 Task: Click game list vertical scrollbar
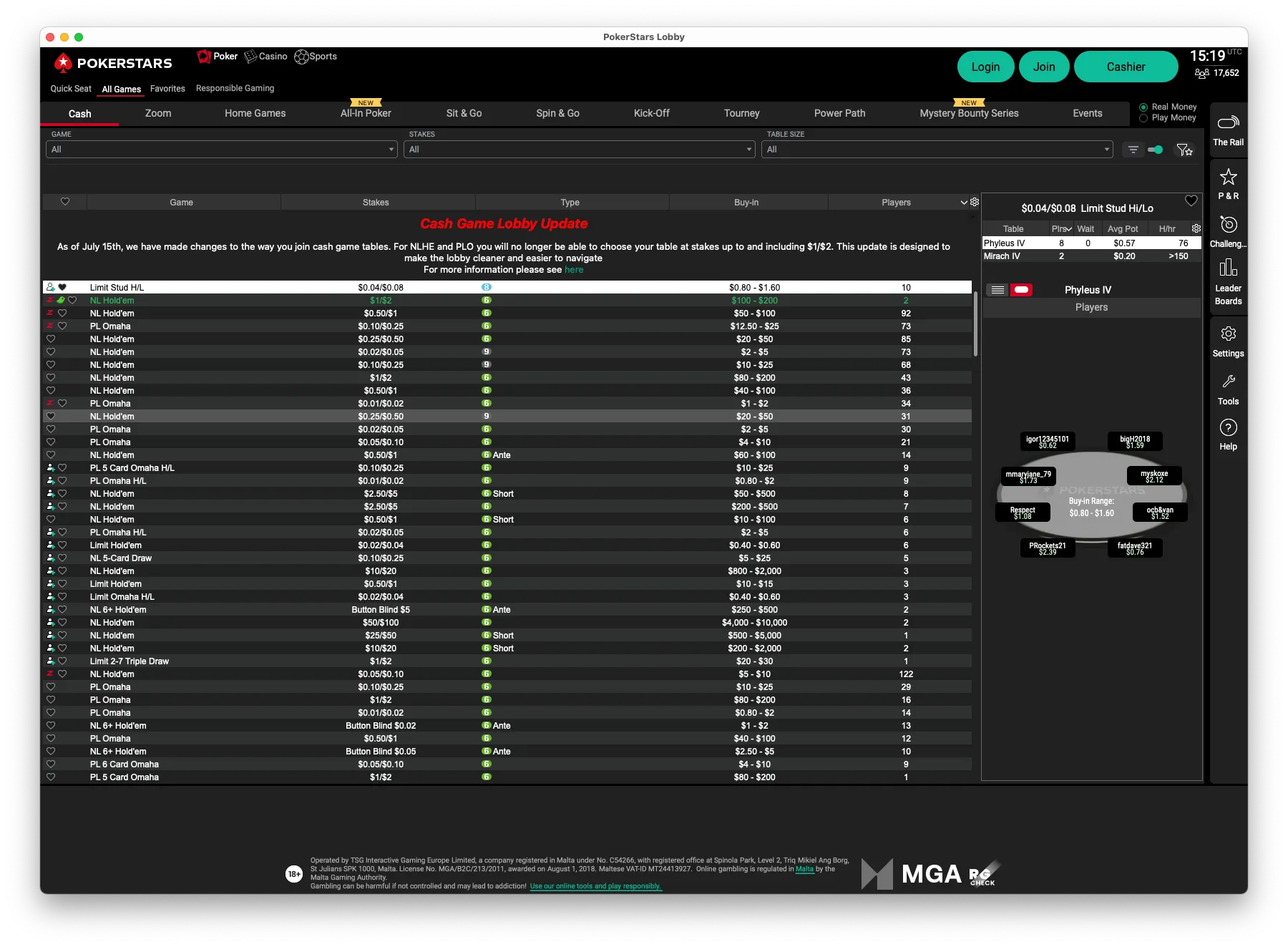pos(975,324)
